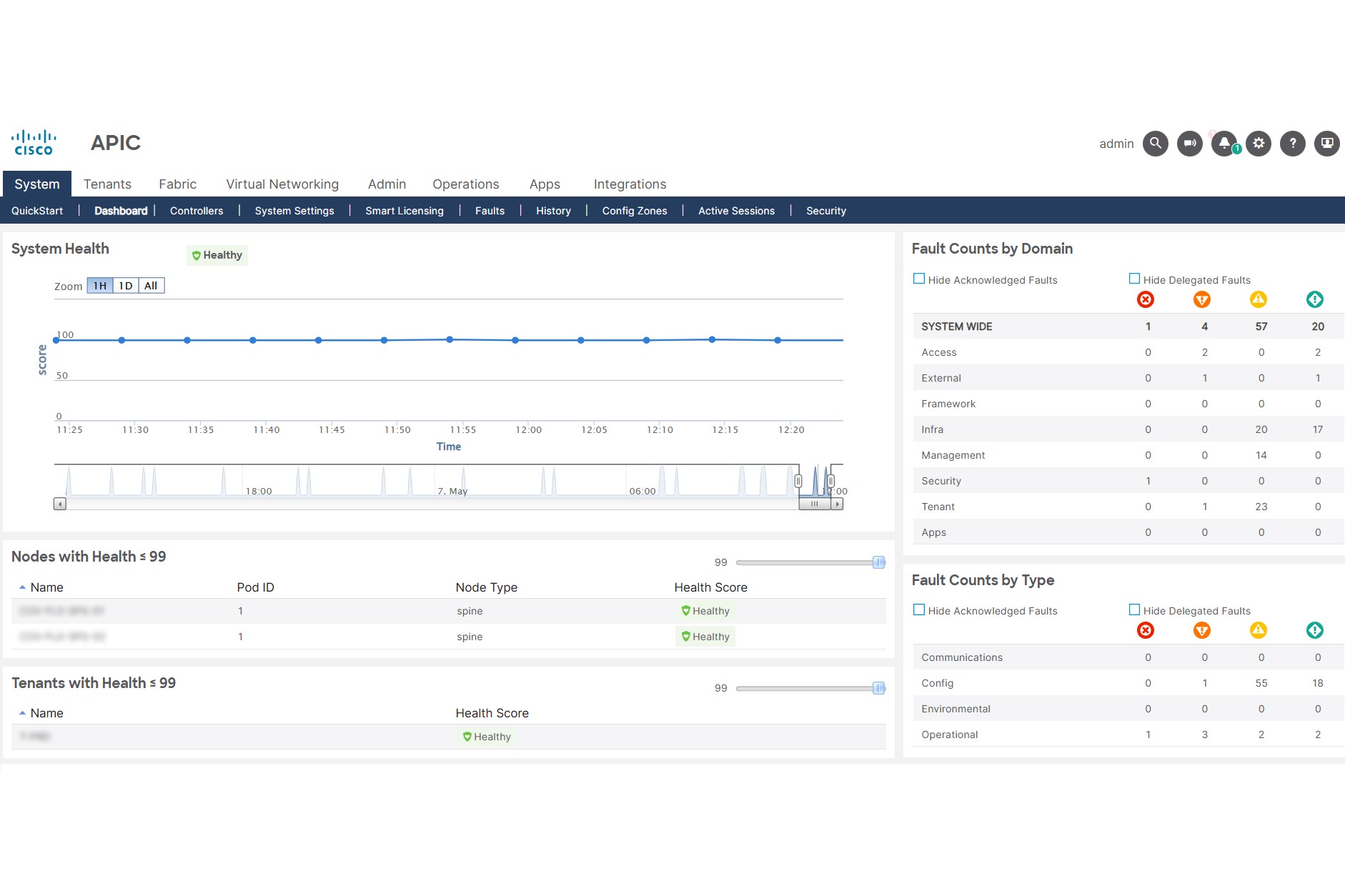Open the alerts bell notification icon

click(x=1224, y=144)
